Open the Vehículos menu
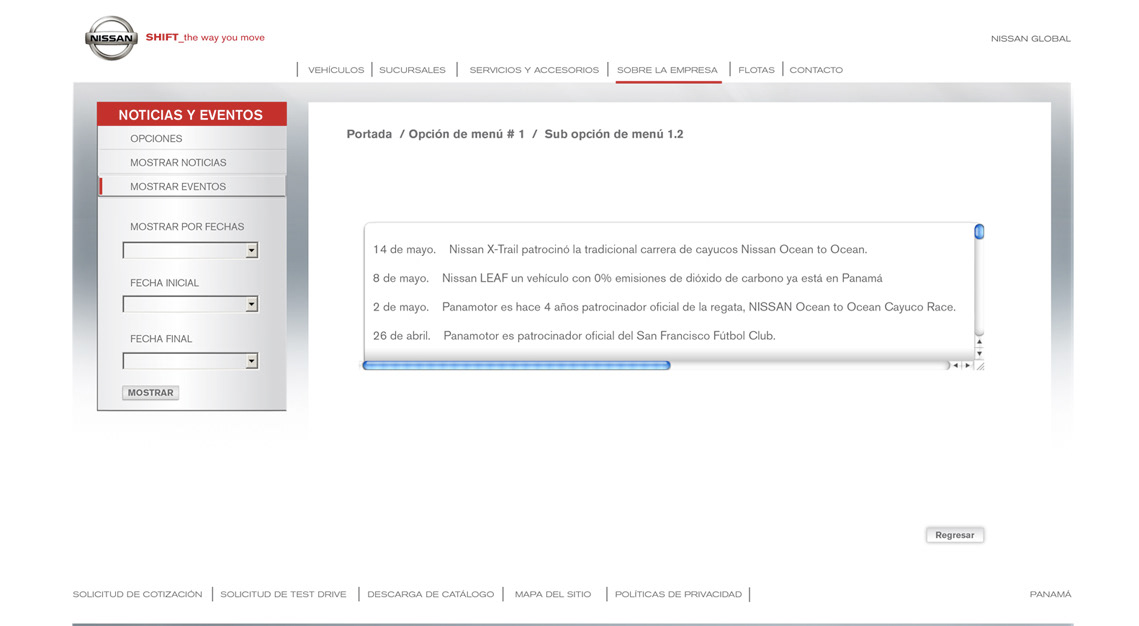Image resolution: width=1139 pixels, height=626 pixels. 336,70
